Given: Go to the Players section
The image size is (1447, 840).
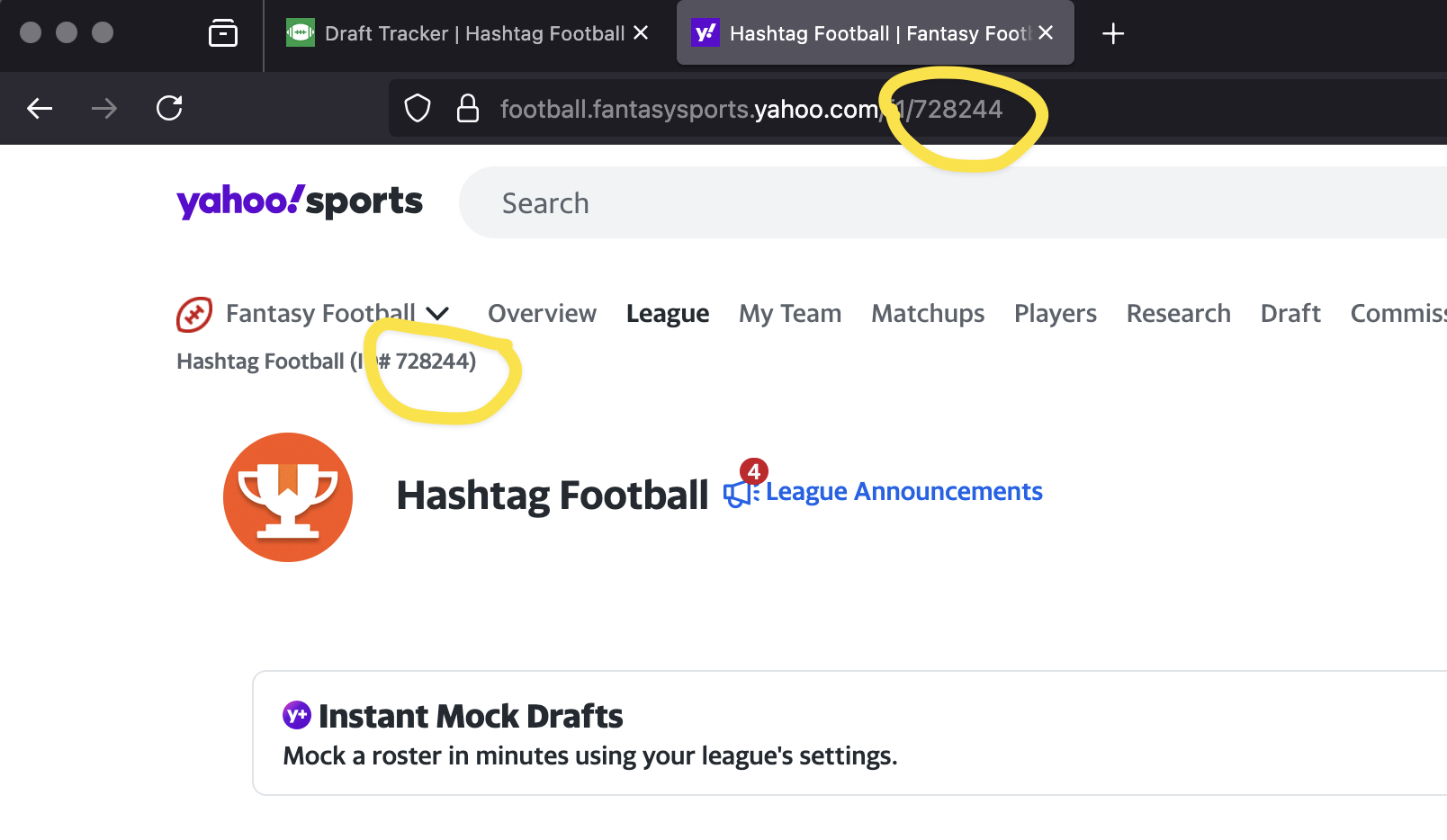Looking at the screenshot, I should [x=1056, y=313].
